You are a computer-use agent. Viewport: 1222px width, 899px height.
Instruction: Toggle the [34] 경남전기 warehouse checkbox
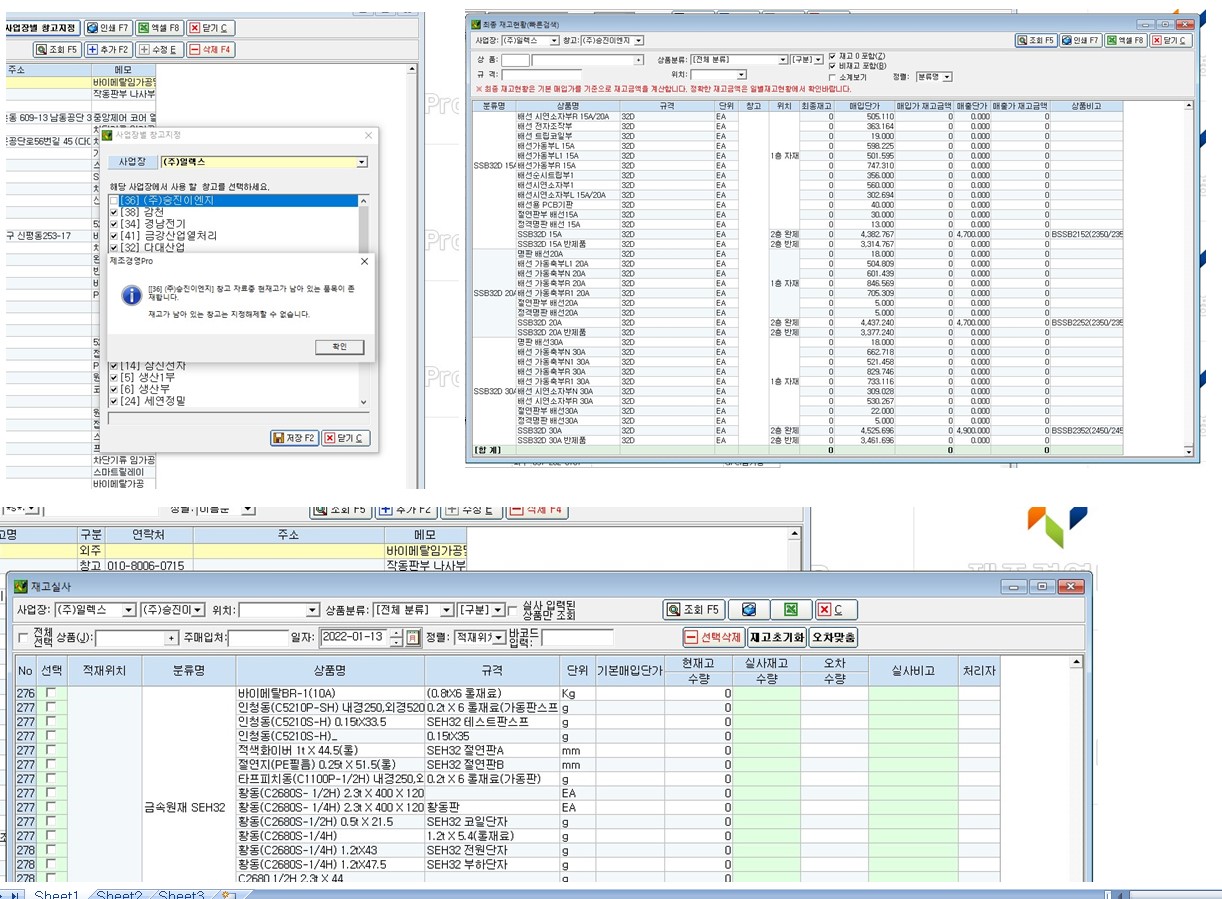pyautogui.click(x=114, y=224)
